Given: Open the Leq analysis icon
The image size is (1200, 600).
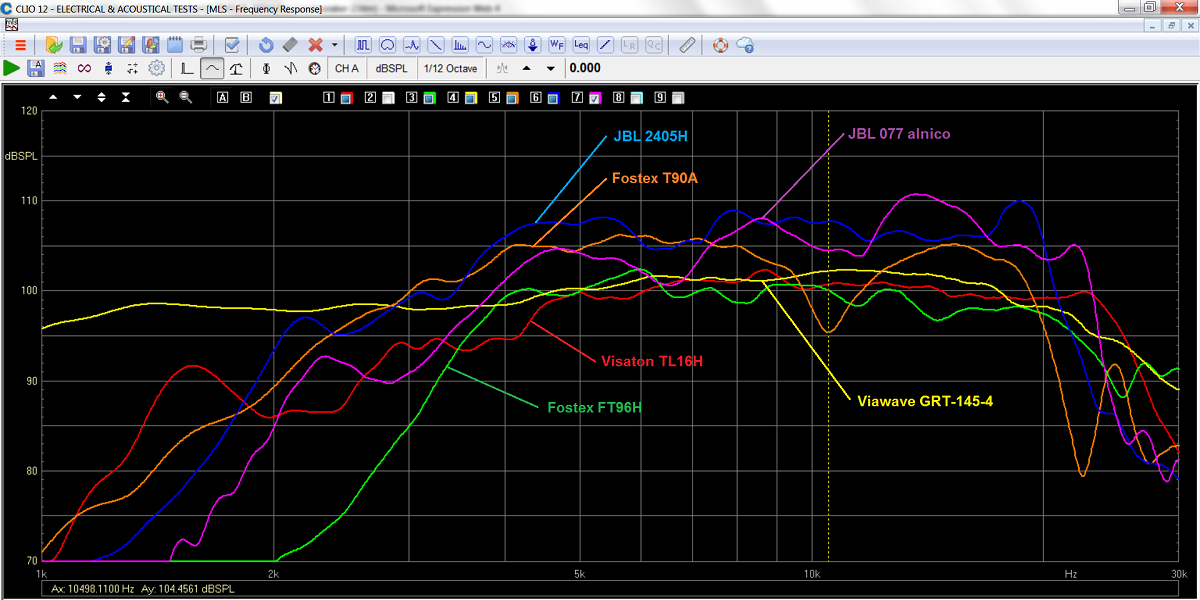Looking at the screenshot, I should 581,45.
